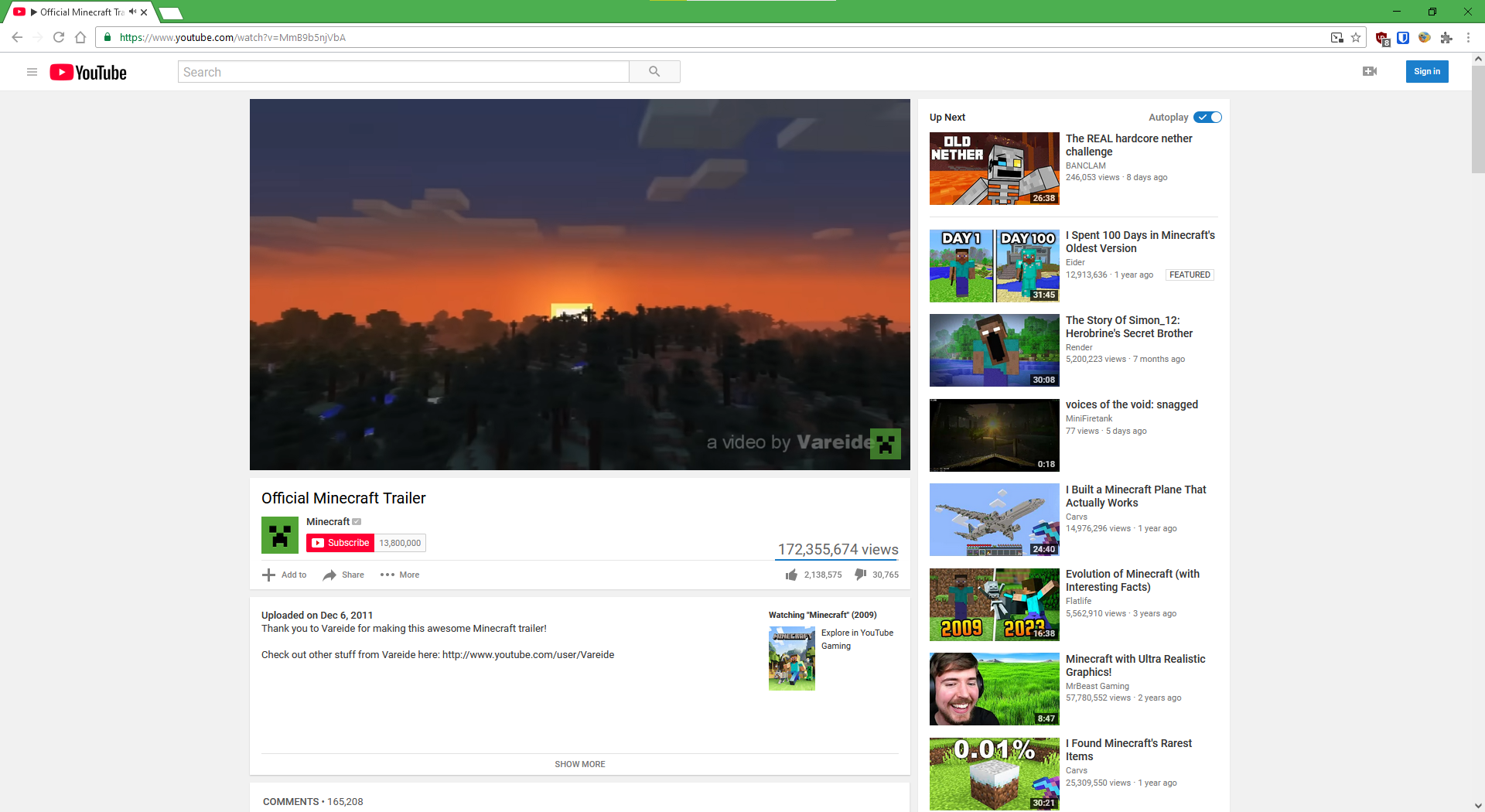Click the Uploaded on Dec 6, 2011 text
1485x812 pixels.
[317, 616]
